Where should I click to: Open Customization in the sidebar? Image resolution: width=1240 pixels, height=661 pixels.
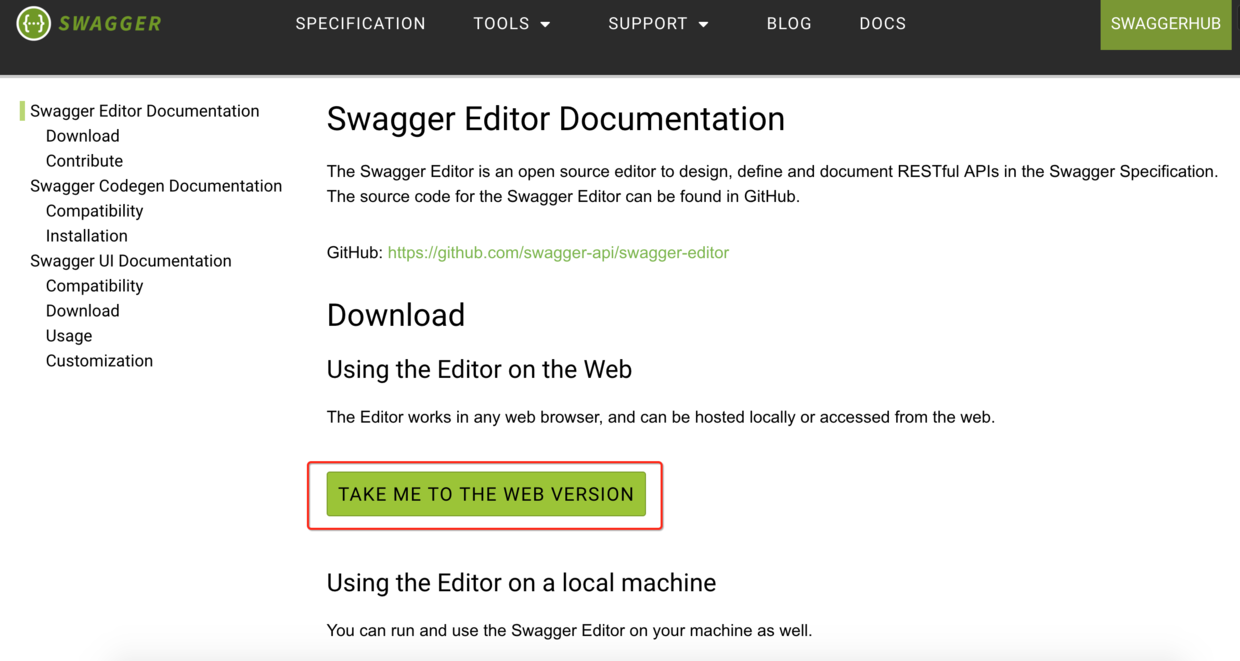99,361
